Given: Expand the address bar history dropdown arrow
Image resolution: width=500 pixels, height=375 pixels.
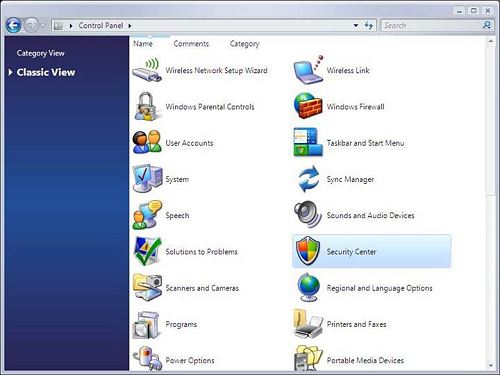Looking at the screenshot, I should point(356,25).
